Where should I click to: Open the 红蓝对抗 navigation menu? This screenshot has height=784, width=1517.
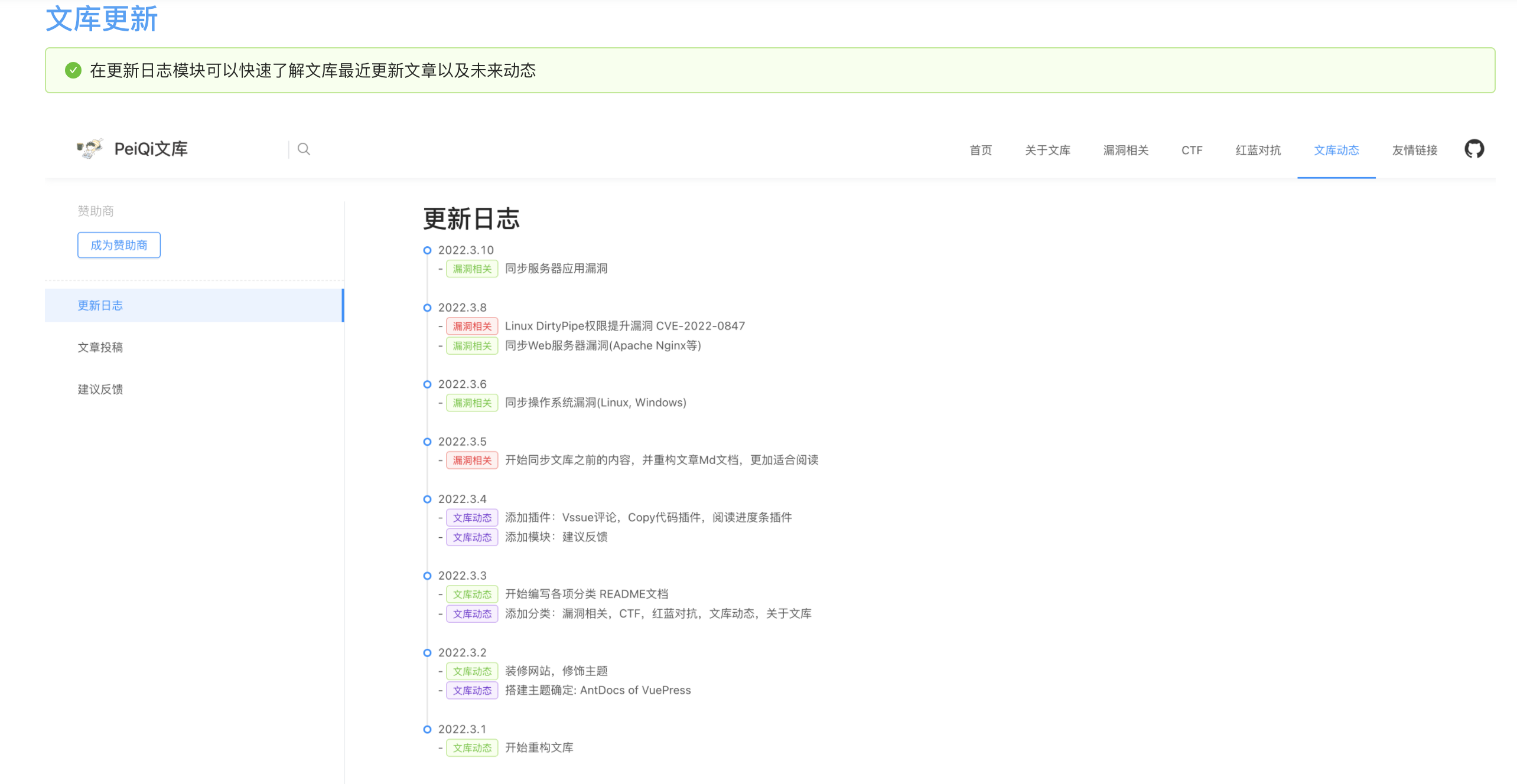coord(1258,150)
